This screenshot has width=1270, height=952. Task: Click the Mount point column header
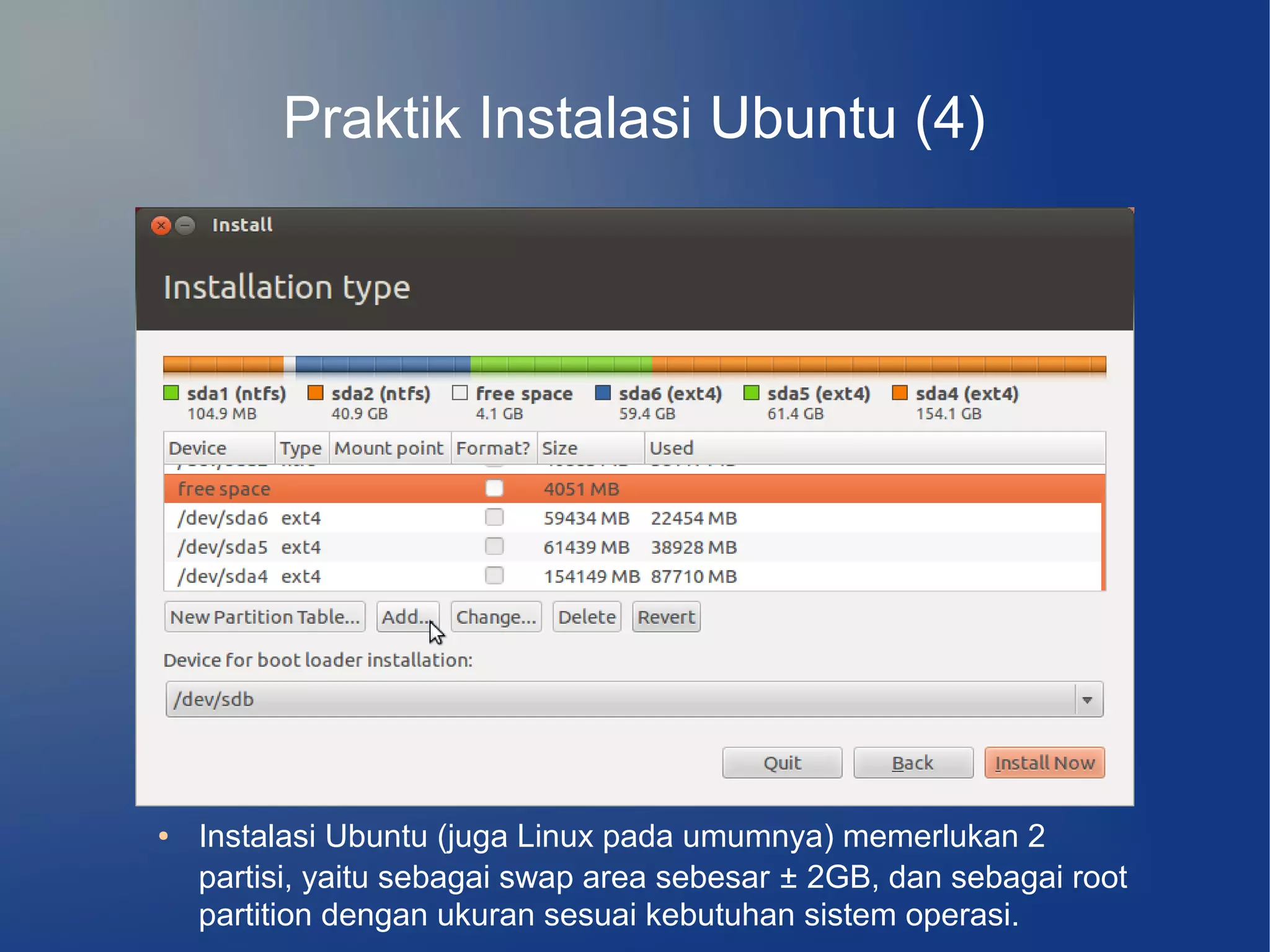click(389, 448)
